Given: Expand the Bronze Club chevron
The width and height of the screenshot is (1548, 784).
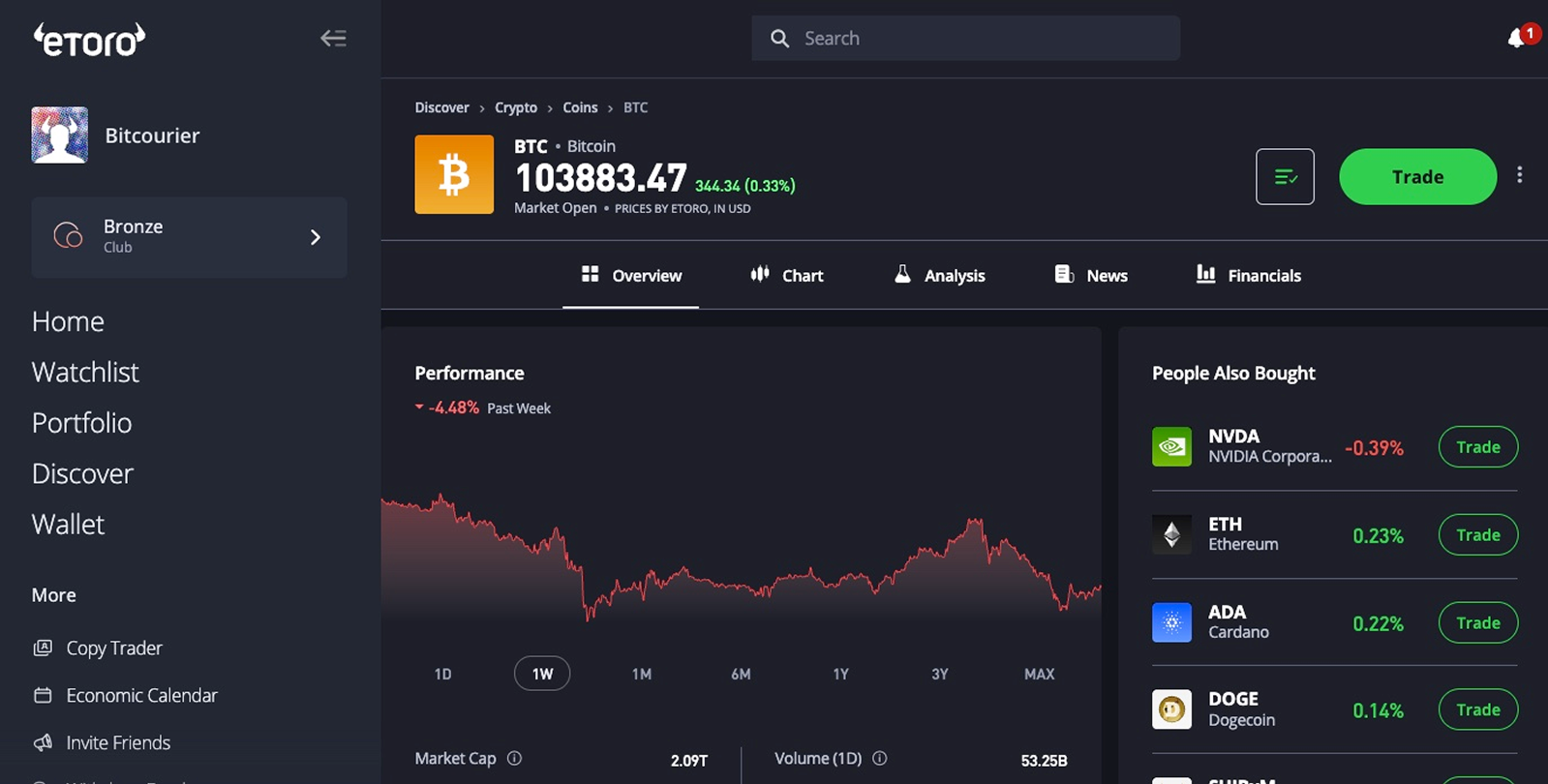Looking at the screenshot, I should tap(316, 237).
